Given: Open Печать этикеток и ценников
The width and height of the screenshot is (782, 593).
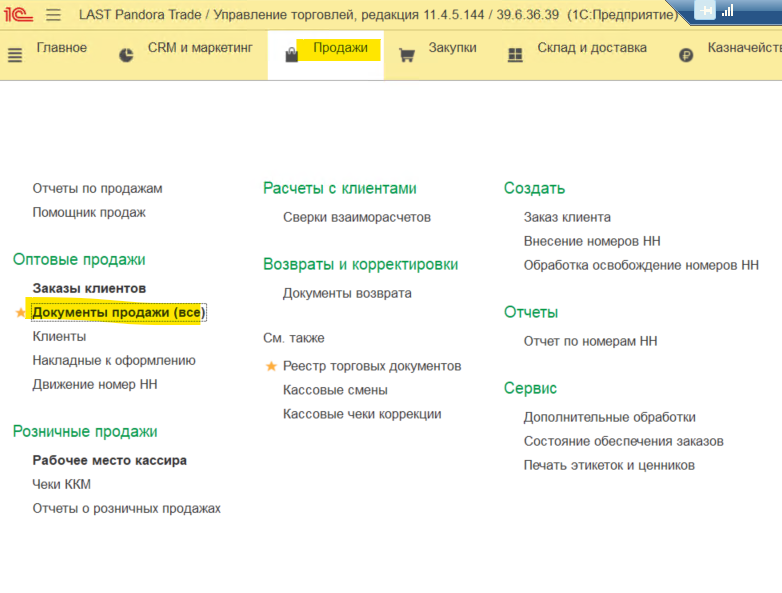Looking at the screenshot, I should click(x=609, y=465).
